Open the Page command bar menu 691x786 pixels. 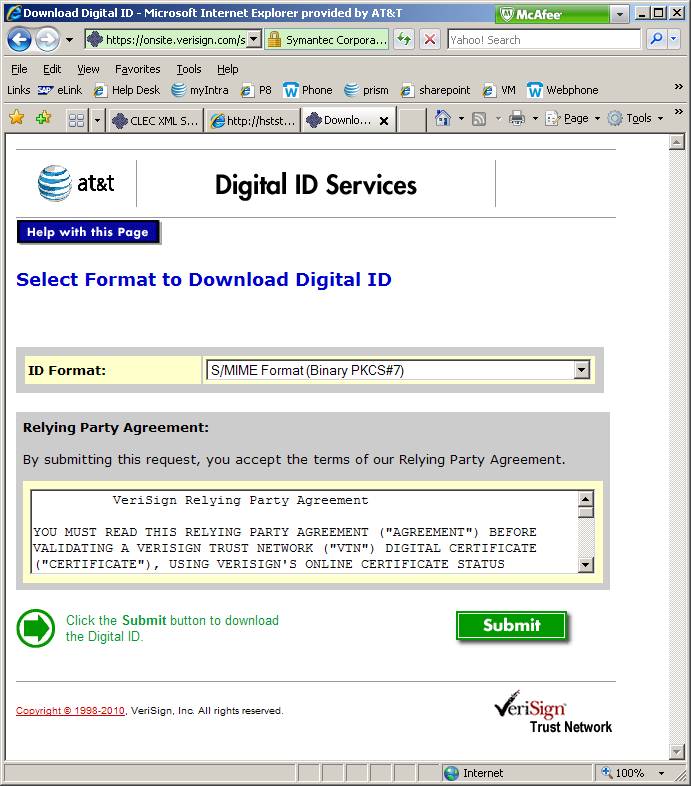573,118
